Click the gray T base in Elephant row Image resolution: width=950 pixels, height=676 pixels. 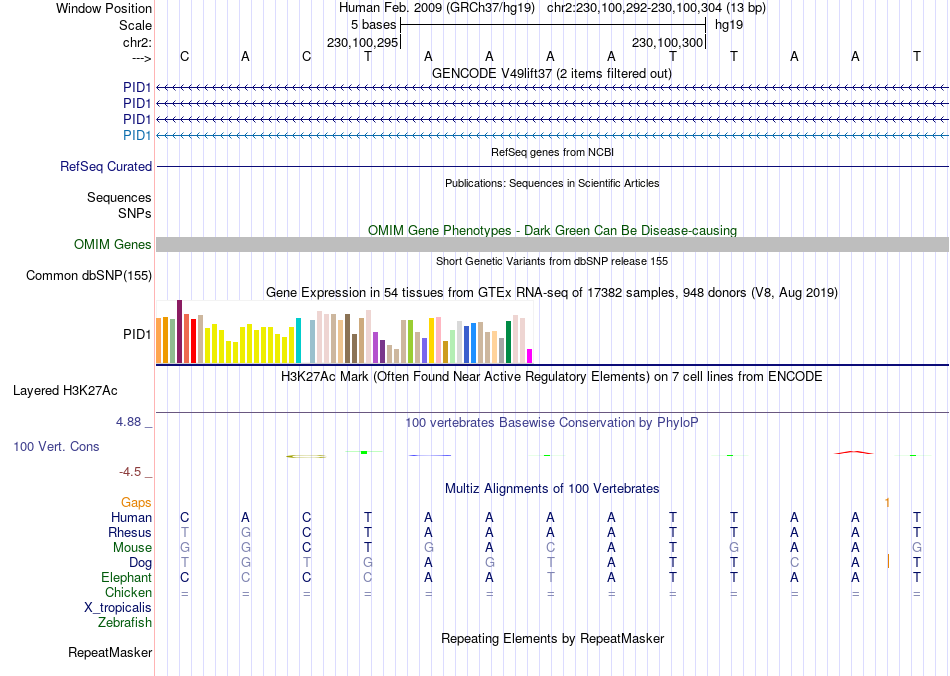point(550,577)
